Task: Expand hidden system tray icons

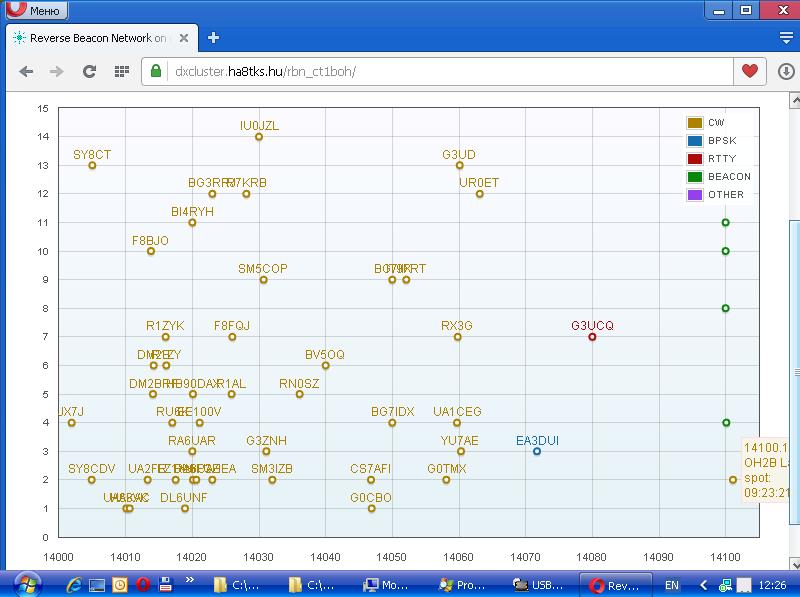Action: tap(704, 585)
